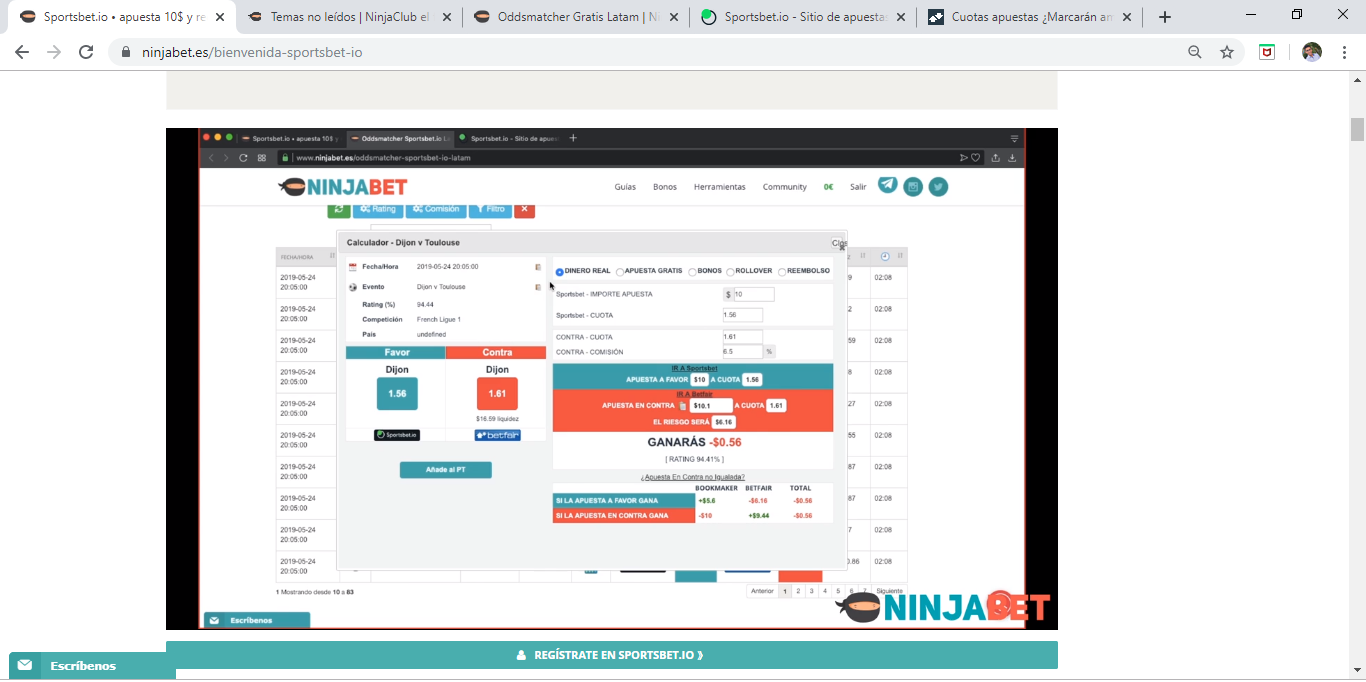Viewport: 1366px width, 682px height.
Task: Click REGÍSTRATE EN SPORTSBET.IO banner button
Action: pyautogui.click(x=612, y=655)
